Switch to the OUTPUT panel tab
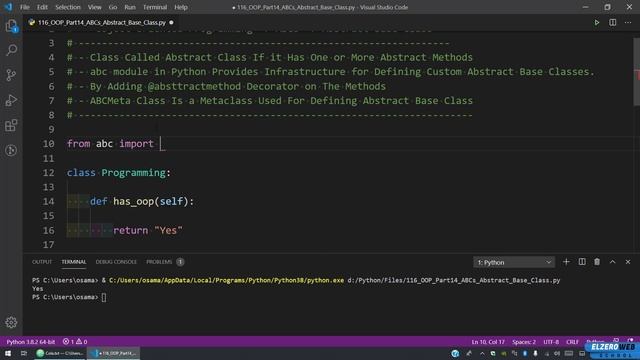Viewport: 640px width, 360px height. pos(42,262)
